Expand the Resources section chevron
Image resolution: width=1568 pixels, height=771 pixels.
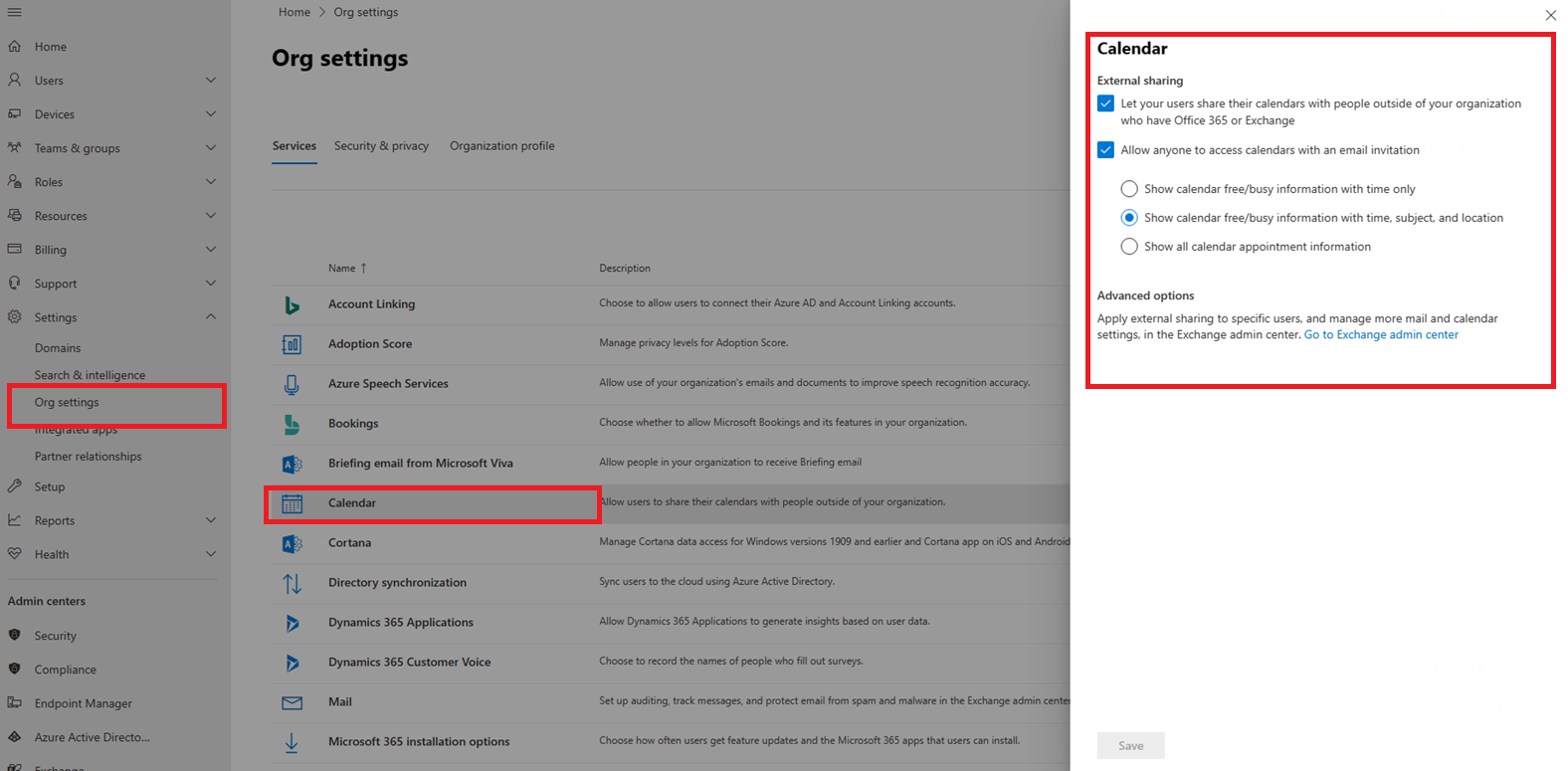click(x=210, y=215)
